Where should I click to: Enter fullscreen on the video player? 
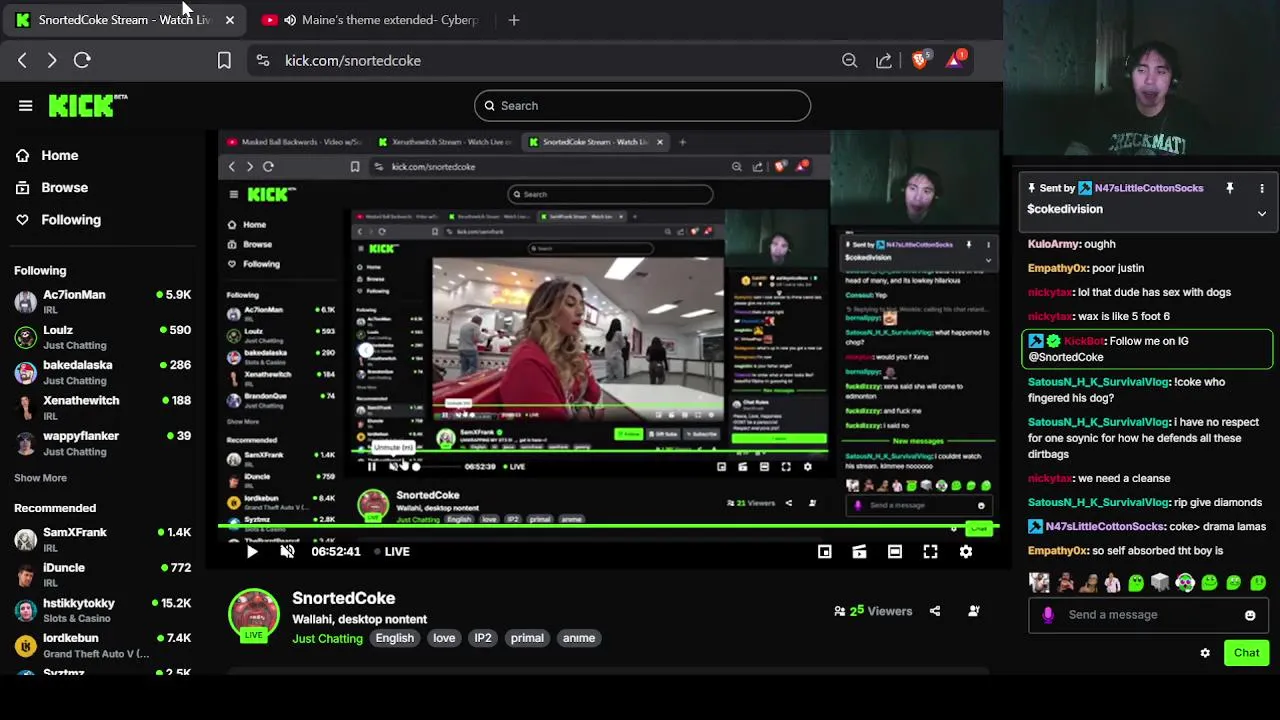point(930,551)
